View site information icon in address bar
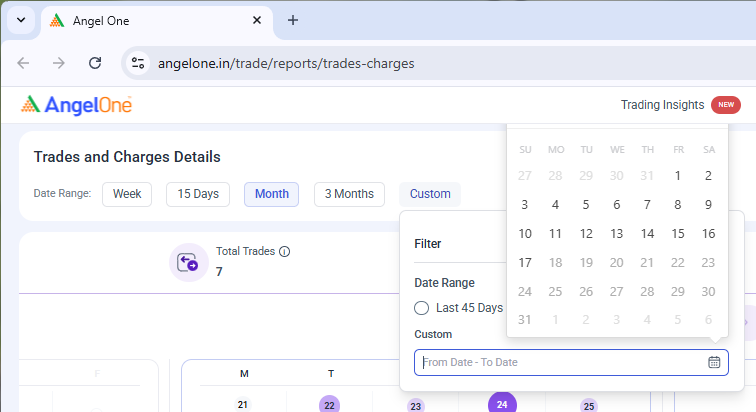Image resolution: width=756 pixels, height=412 pixels. 139,63
